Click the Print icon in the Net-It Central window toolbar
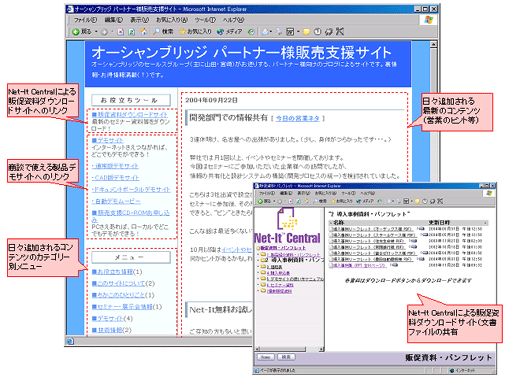The height and width of the screenshot is (377, 520). pyautogui.click(x=398, y=201)
